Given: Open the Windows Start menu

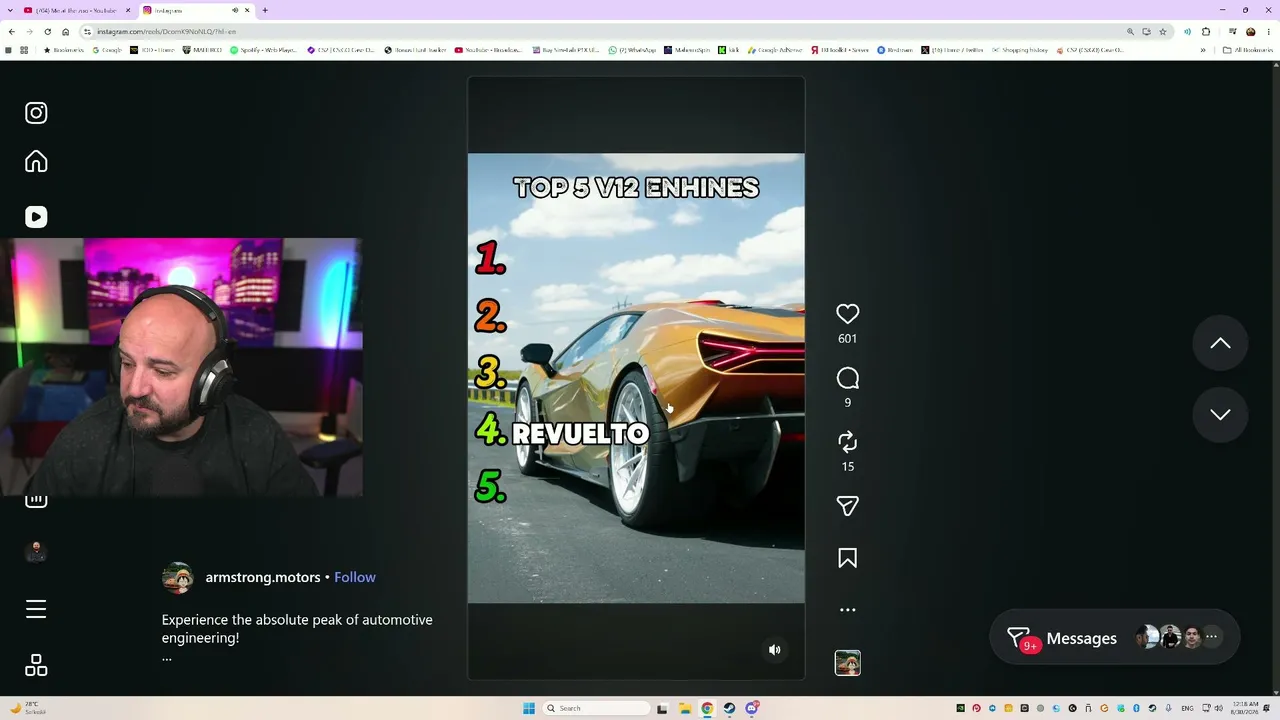Looking at the screenshot, I should pyautogui.click(x=529, y=709).
